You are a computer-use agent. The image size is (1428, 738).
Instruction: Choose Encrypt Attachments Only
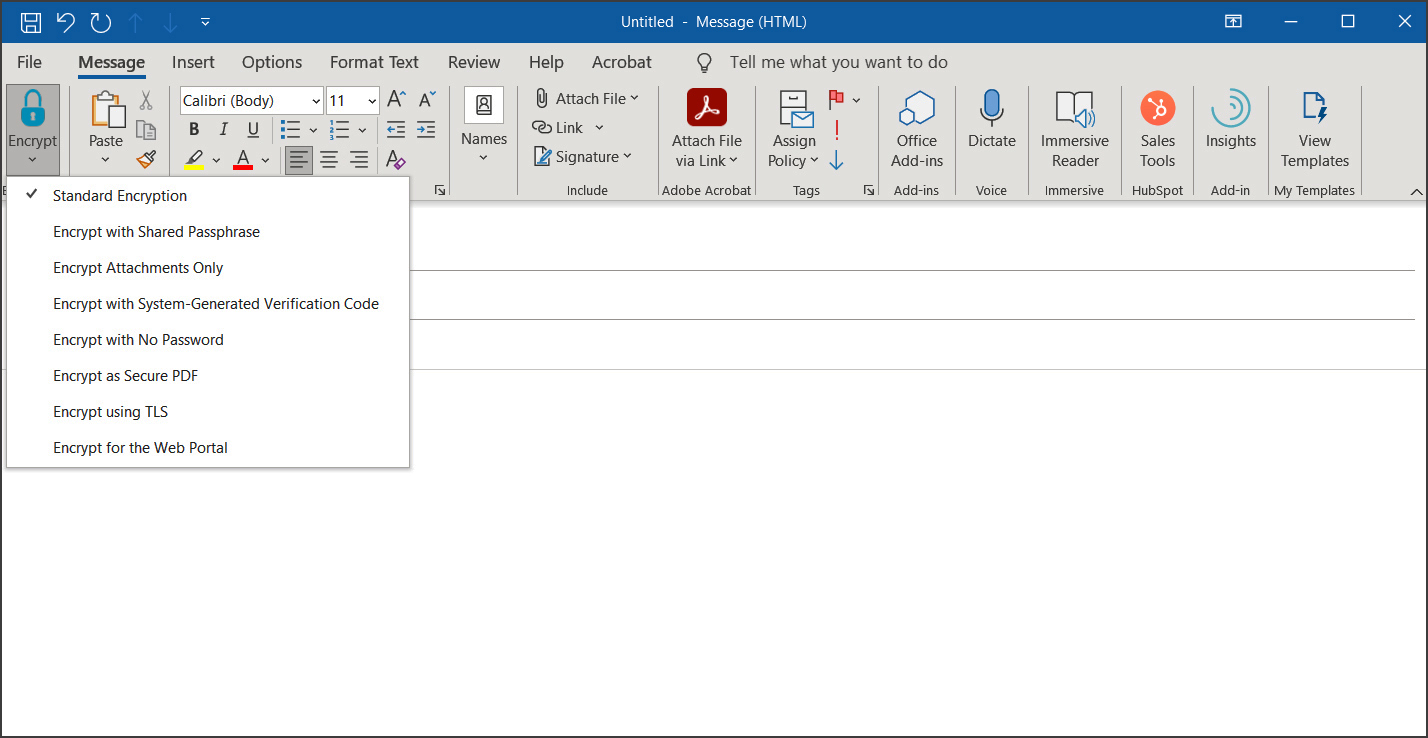click(x=208, y=268)
